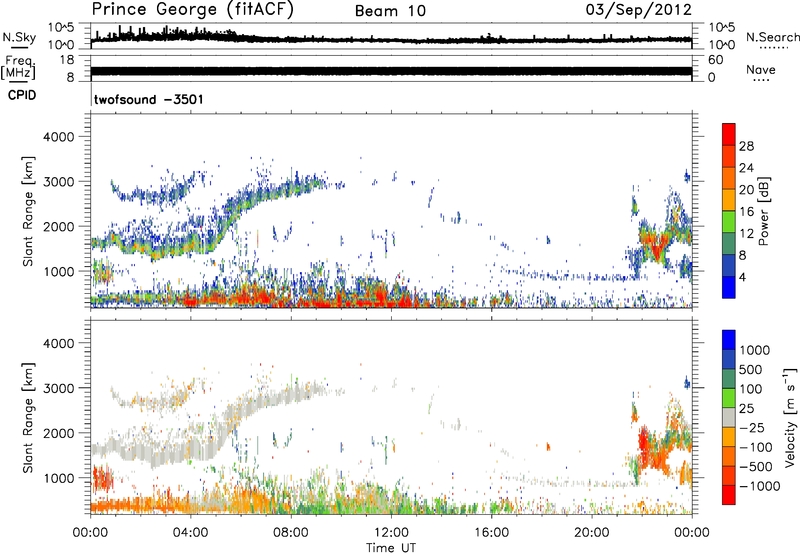Click the 'Prince George (fitACF)' title text

click(x=193, y=9)
